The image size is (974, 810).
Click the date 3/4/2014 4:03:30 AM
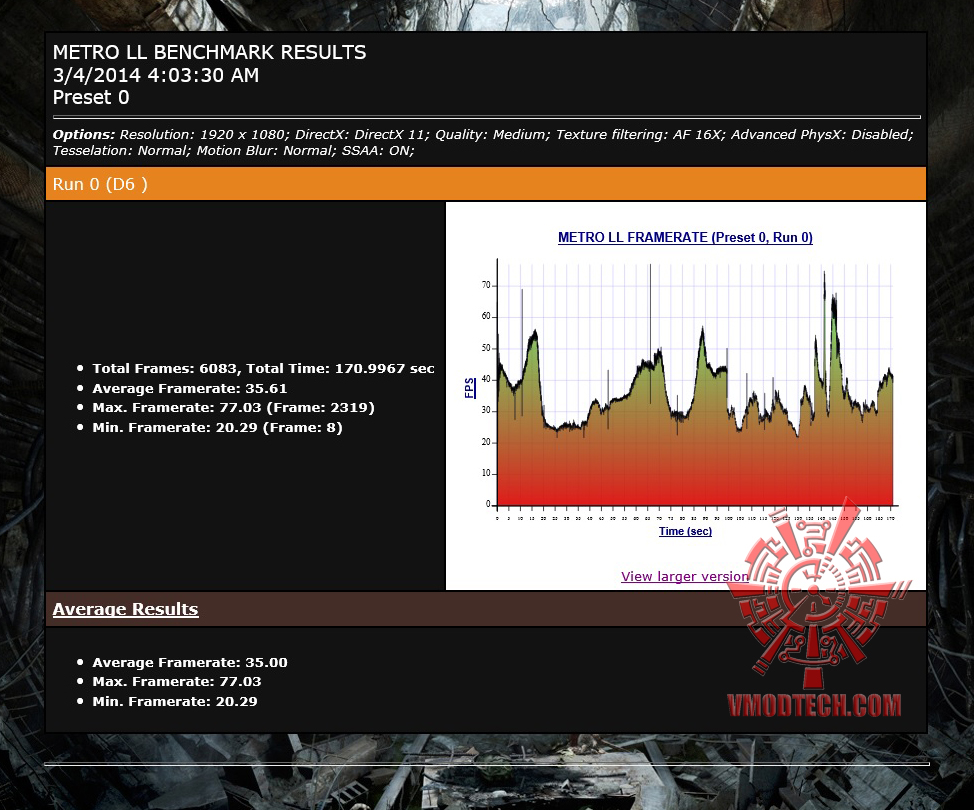point(156,75)
